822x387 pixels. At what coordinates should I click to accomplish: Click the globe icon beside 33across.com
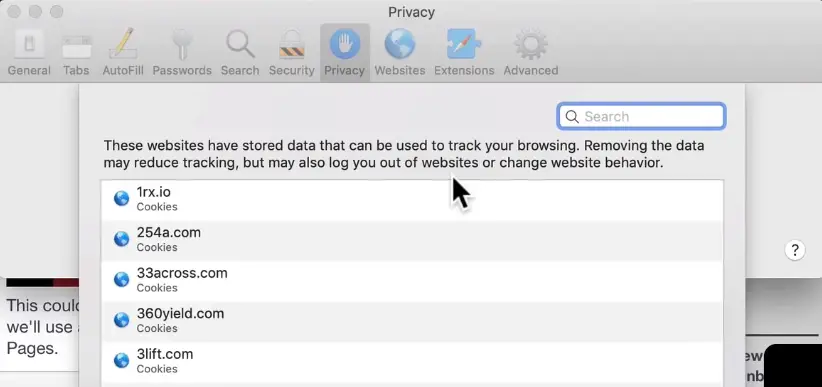click(121, 280)
